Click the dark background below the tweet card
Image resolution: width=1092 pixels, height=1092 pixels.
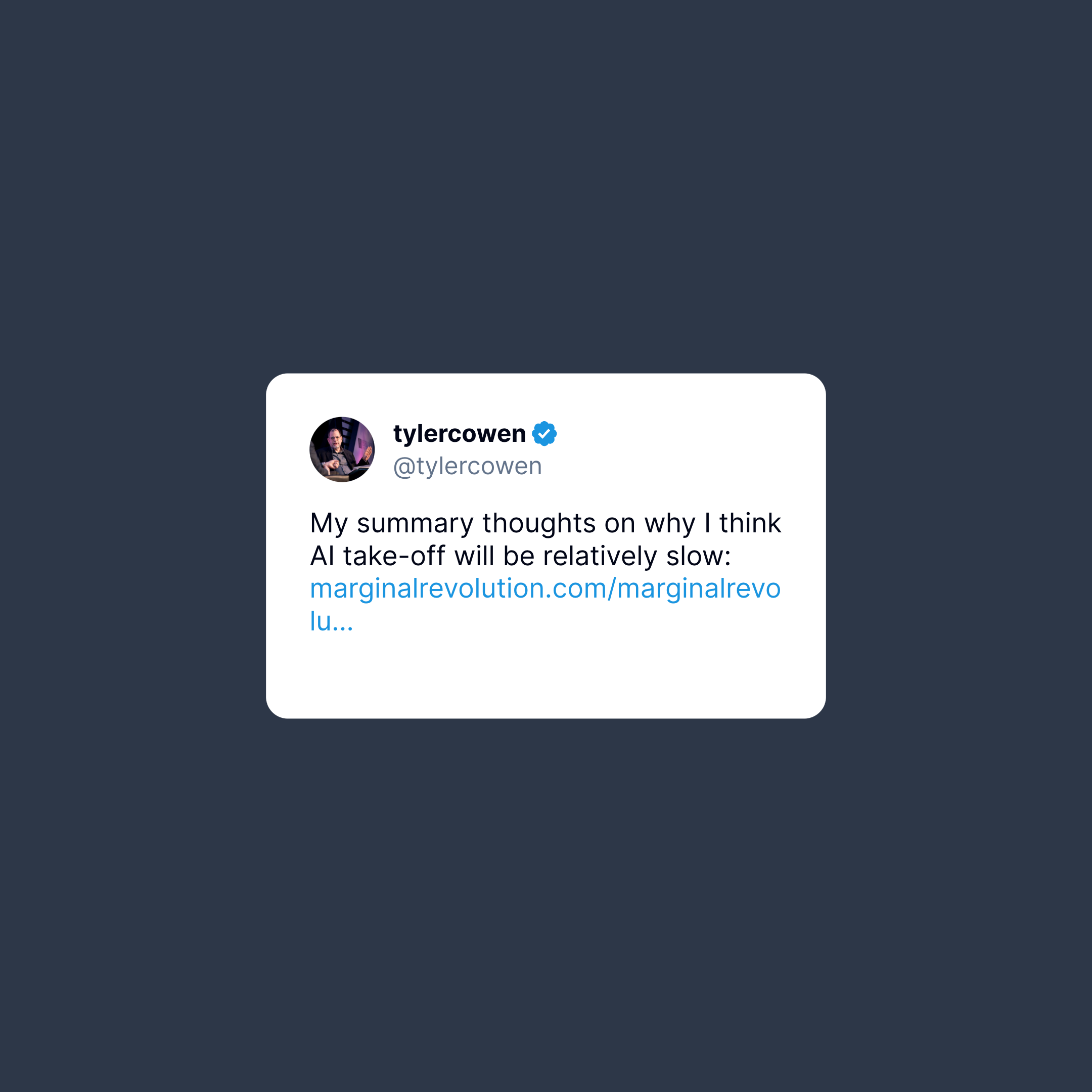(545, 904)
